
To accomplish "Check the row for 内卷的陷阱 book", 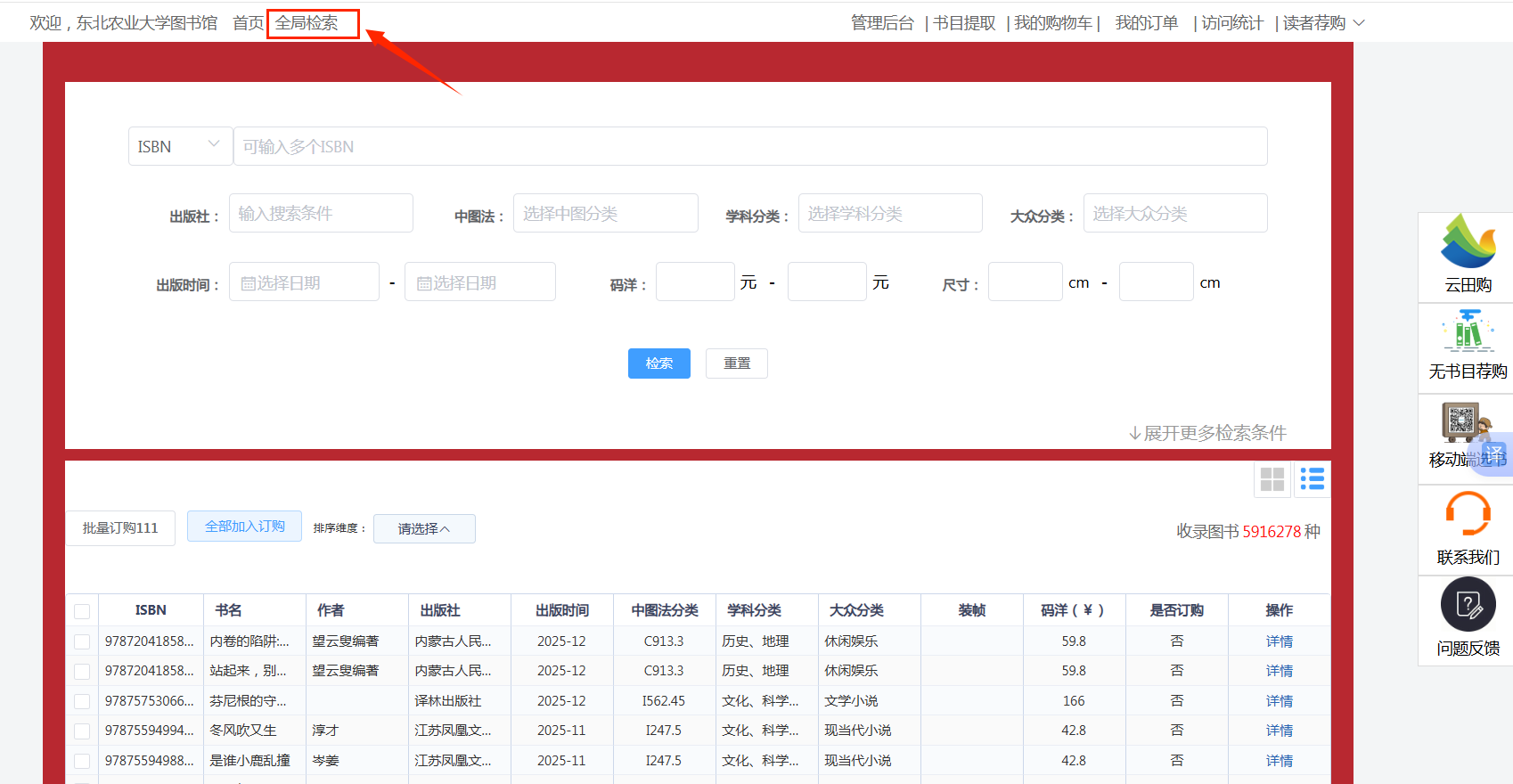I will click(x=82, y=641).
